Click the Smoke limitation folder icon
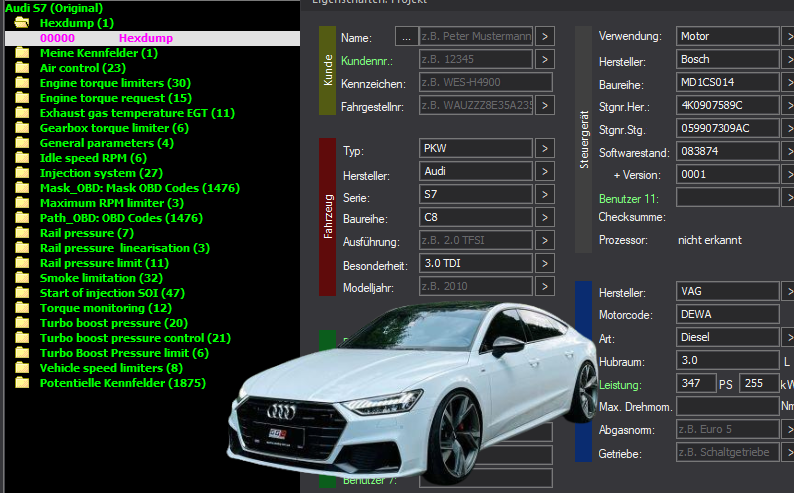This screenshot has height=493, width=794. pos(22,277)
